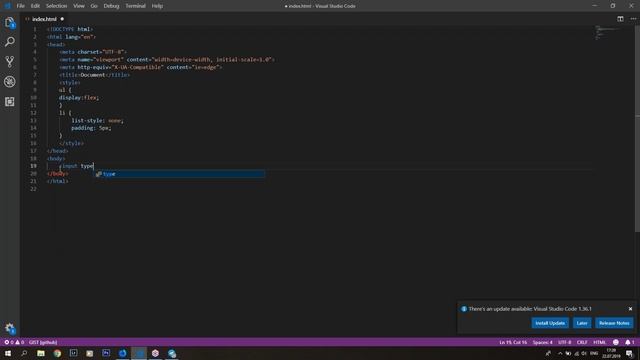640x360 pixels.
Task: Place cursor on 'display:flex;' line
Action: pyautogui.click(x=79, y=98)
